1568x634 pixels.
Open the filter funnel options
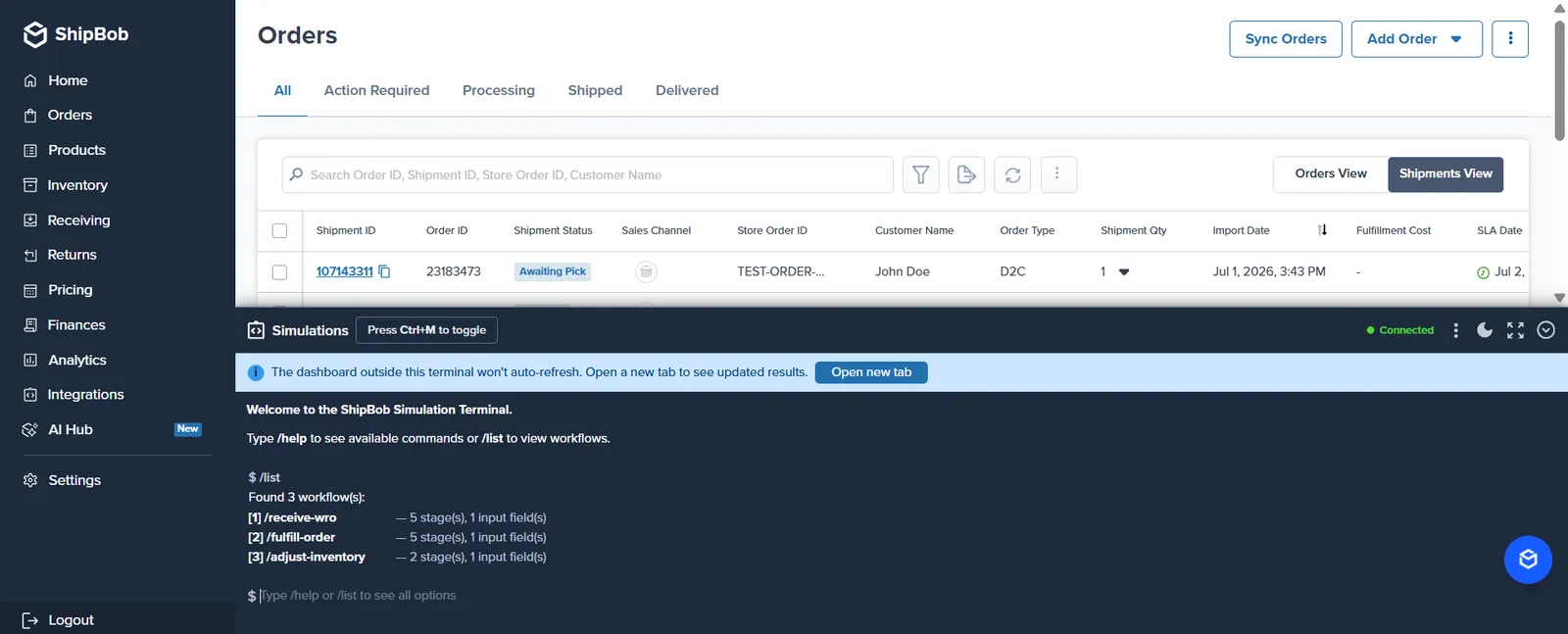coord(921,174)
